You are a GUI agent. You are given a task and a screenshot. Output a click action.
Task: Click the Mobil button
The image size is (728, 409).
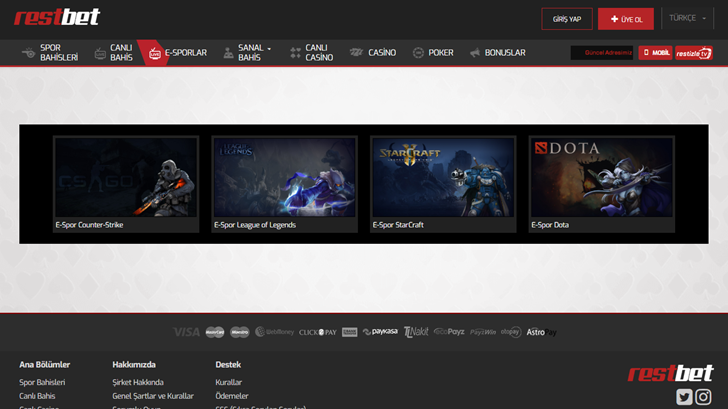(655, 53)
